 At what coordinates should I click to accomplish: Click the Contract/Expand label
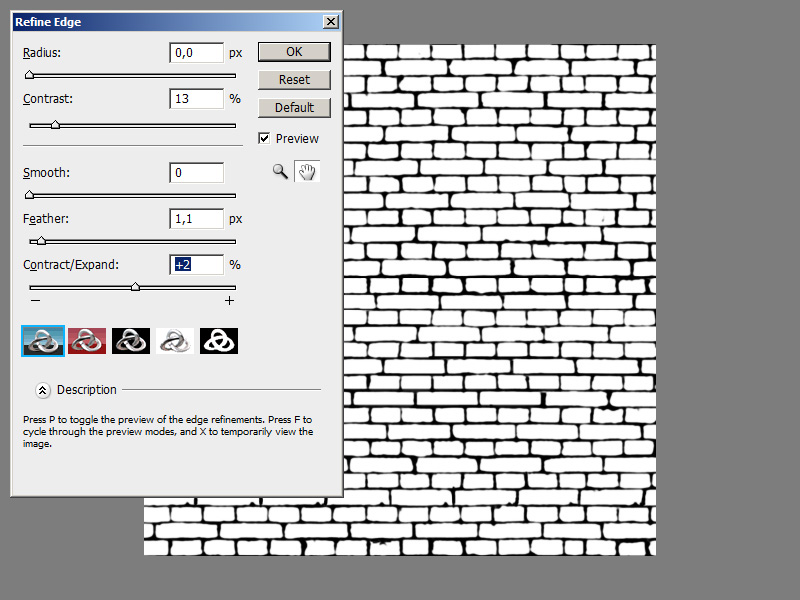point(71,264)
